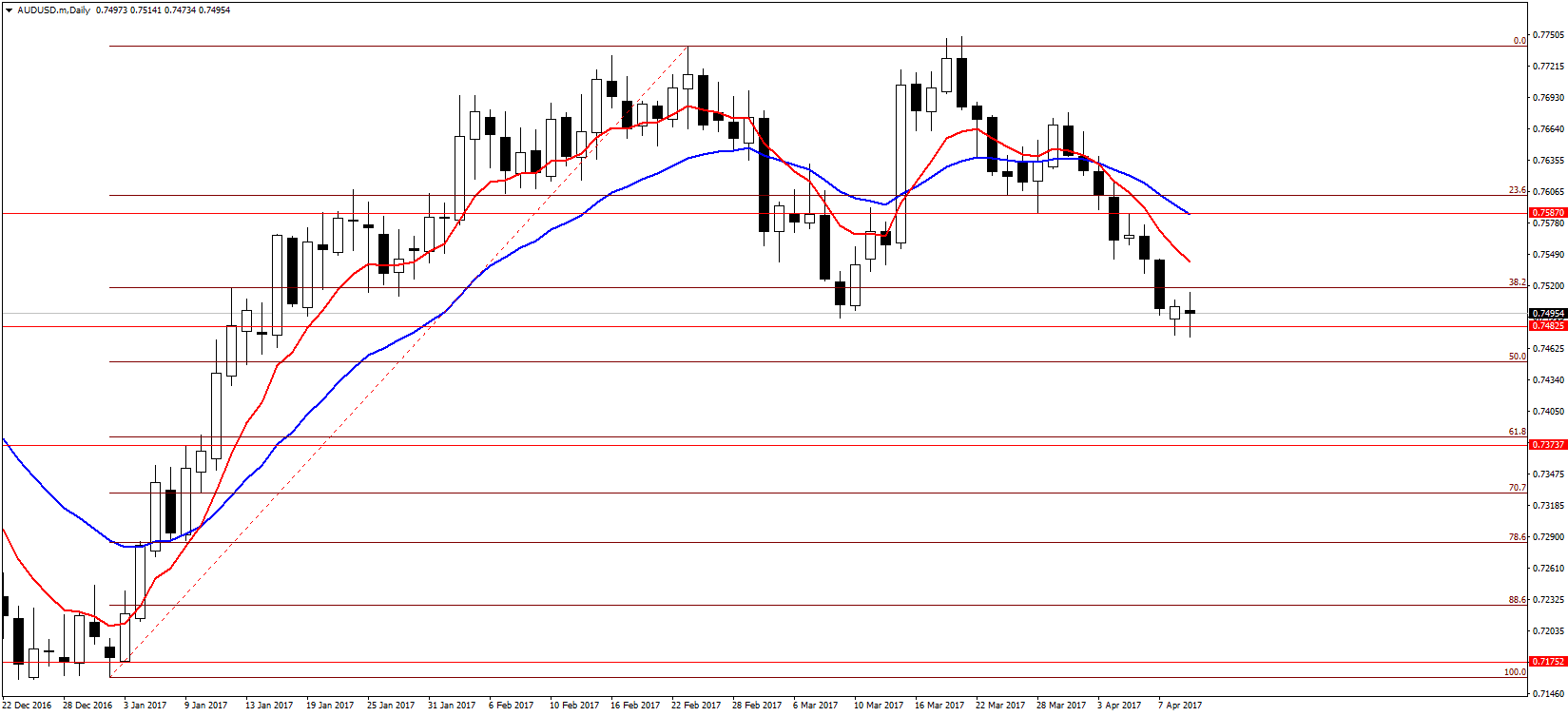The image size is (1568, 716).
Task: Click the Fibonacci 78.6 level label
Action: [1518, 537]
